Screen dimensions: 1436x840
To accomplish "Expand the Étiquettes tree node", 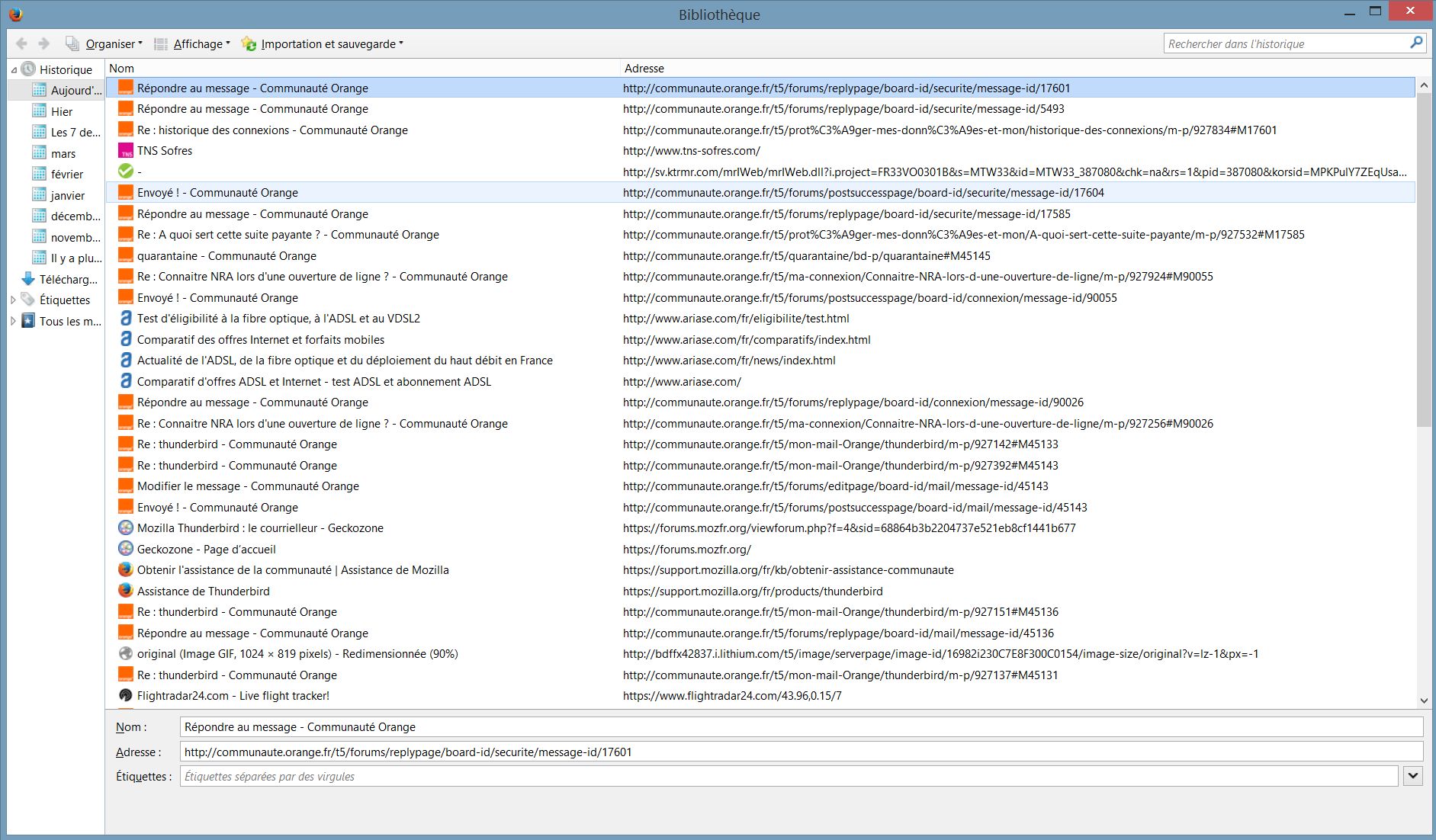I will click(x=13, y=300).
